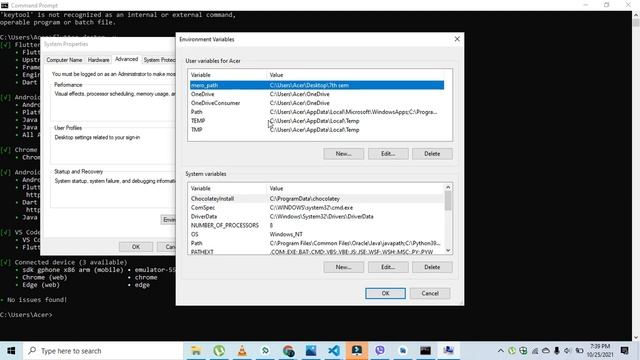The height and width of the screenshot is (360, 640).
Task: Select the OneDriveConsumer user variable
Action: click(317, 103)
